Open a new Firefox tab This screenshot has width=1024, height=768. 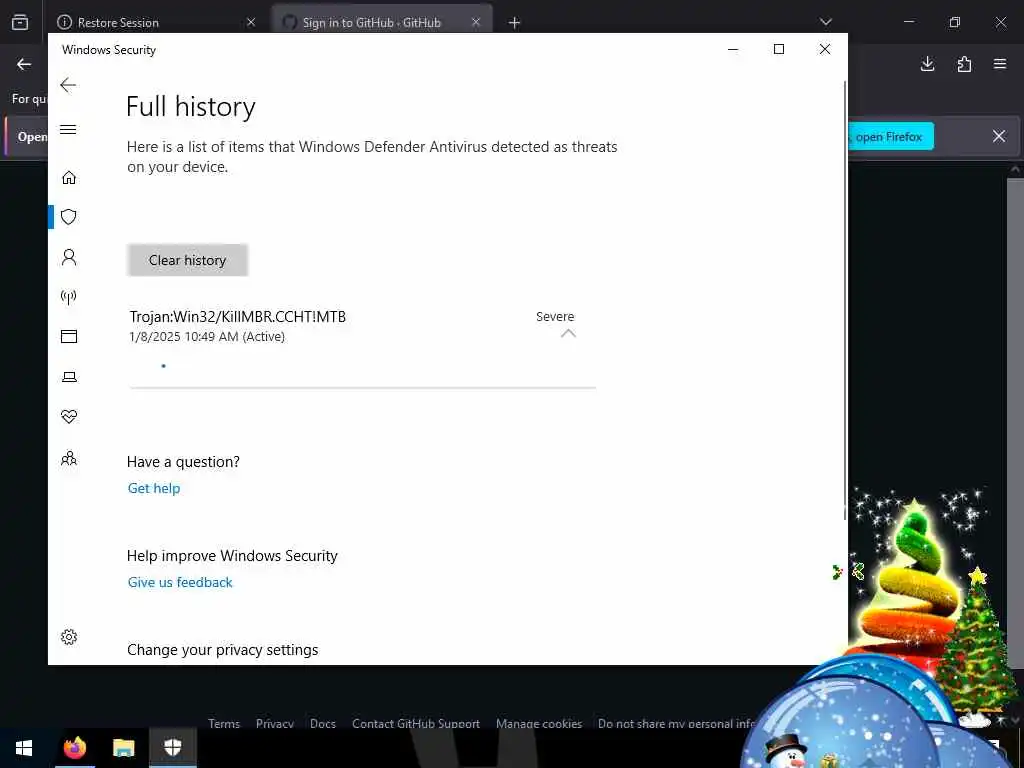(515, 23)
